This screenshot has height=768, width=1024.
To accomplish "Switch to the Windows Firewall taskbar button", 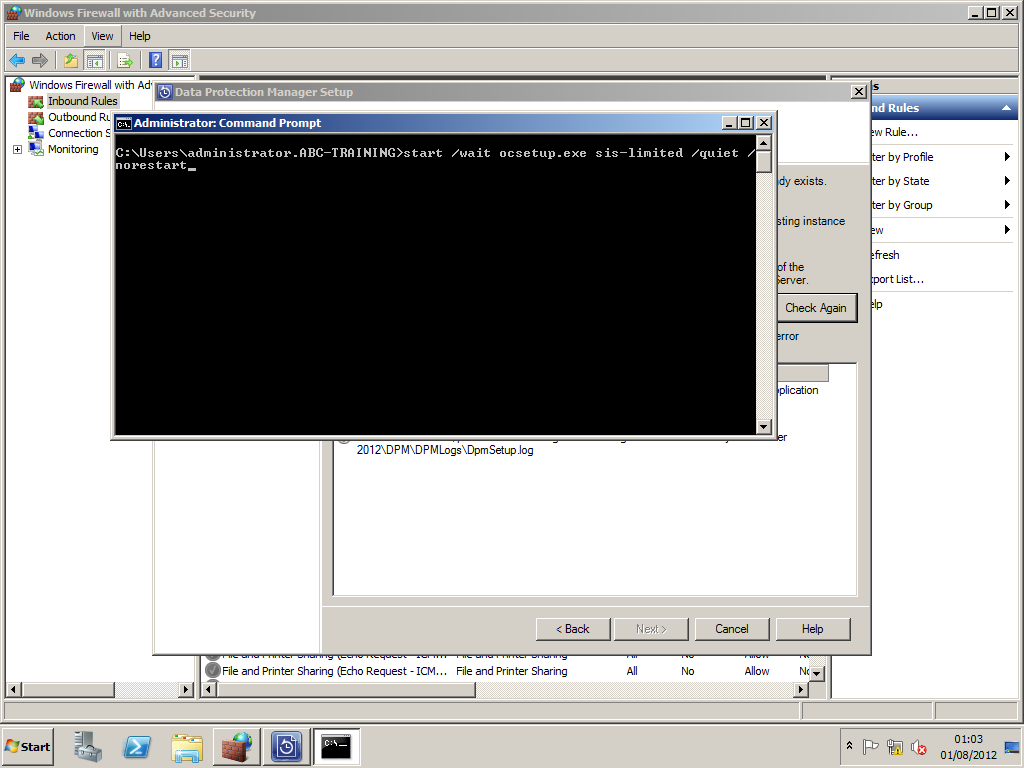I will [x=236, y=746].
